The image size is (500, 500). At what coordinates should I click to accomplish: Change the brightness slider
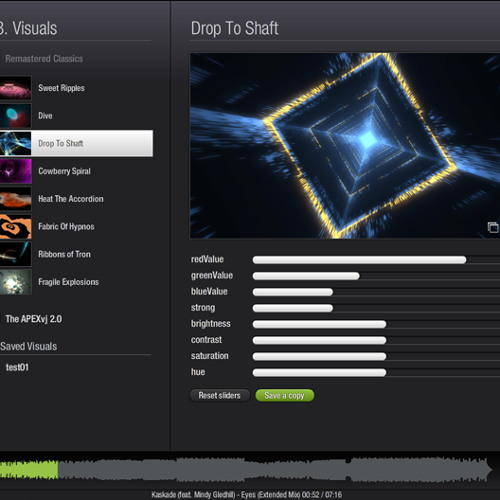pos(376,324)
